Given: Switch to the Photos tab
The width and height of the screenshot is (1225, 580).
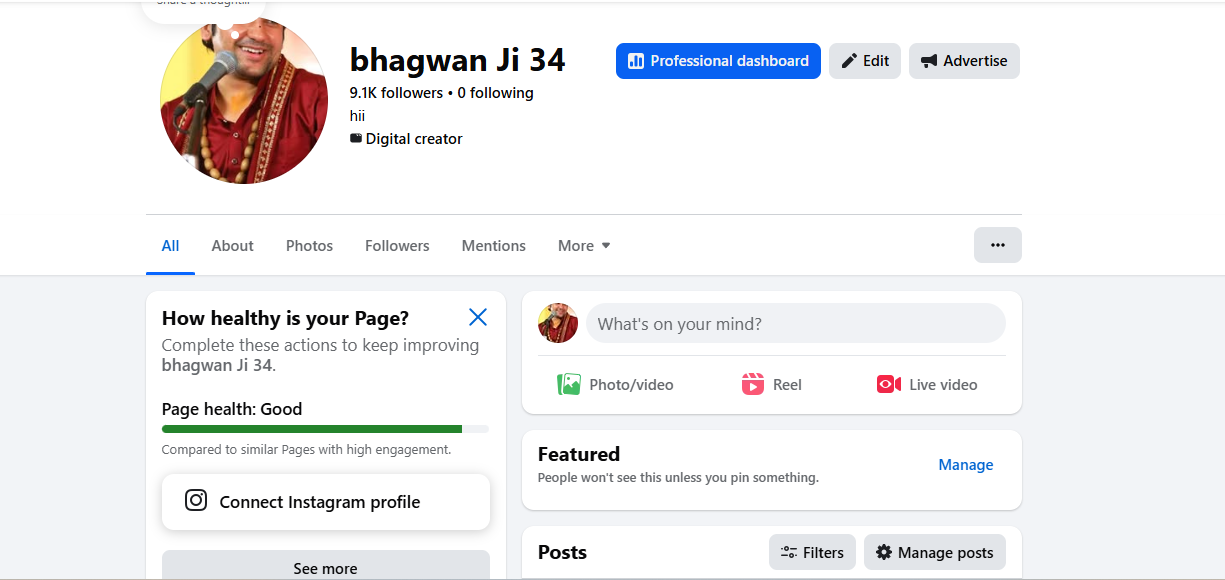Looking at the screenshot, I should [x=309, y=246].
